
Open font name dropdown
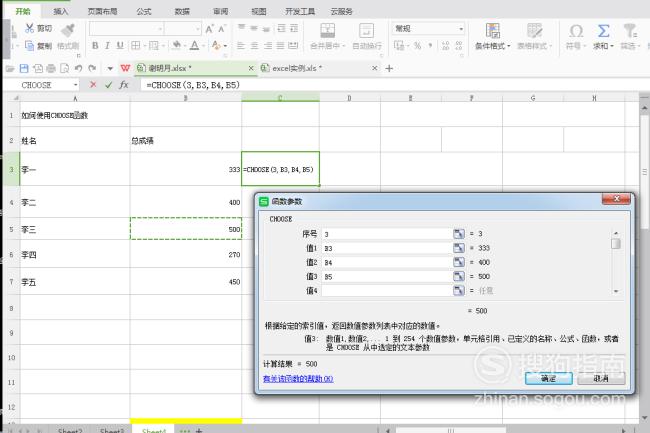point(160,29)
